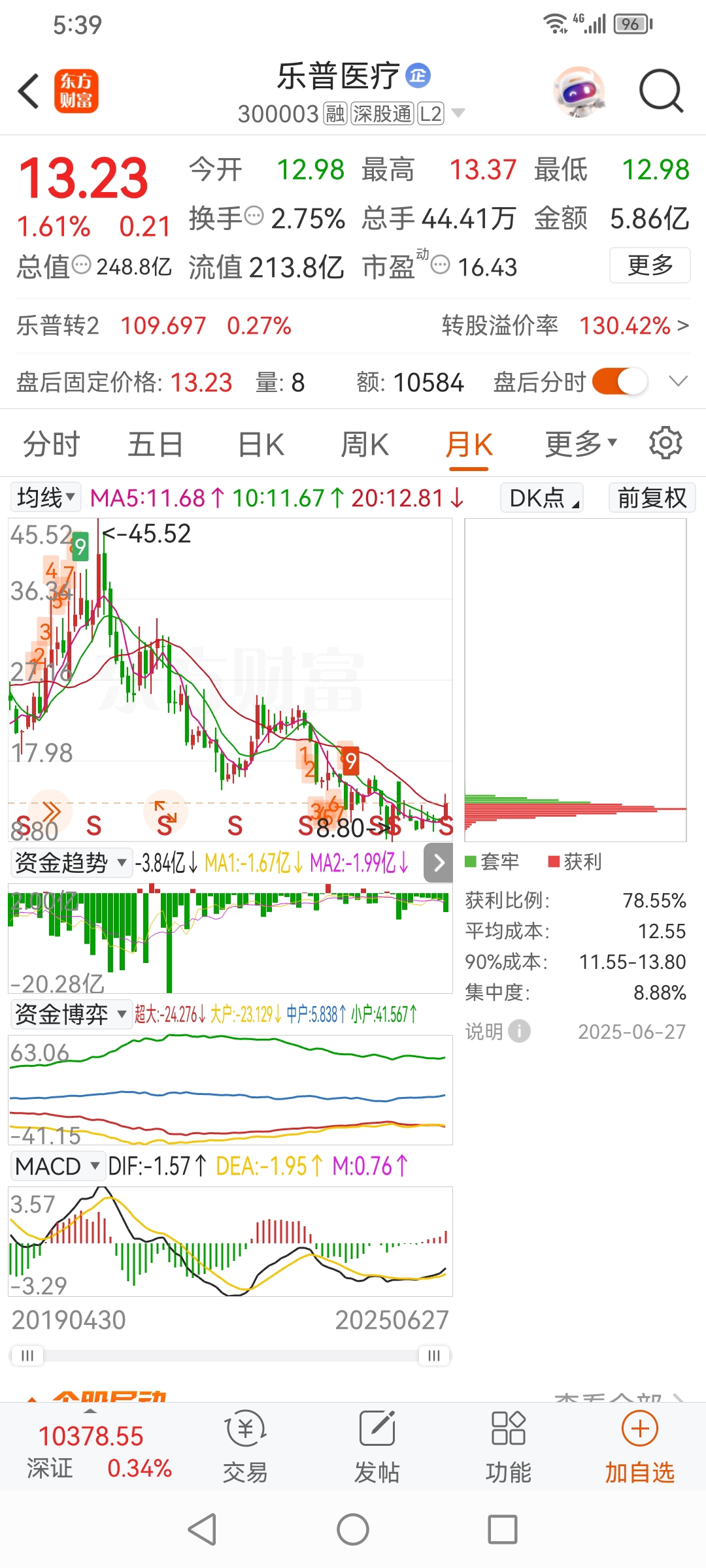Expand the 盘后 row chevron
Image resolution: width=706 pixels, height=1568 pixels.
(679, 382)
